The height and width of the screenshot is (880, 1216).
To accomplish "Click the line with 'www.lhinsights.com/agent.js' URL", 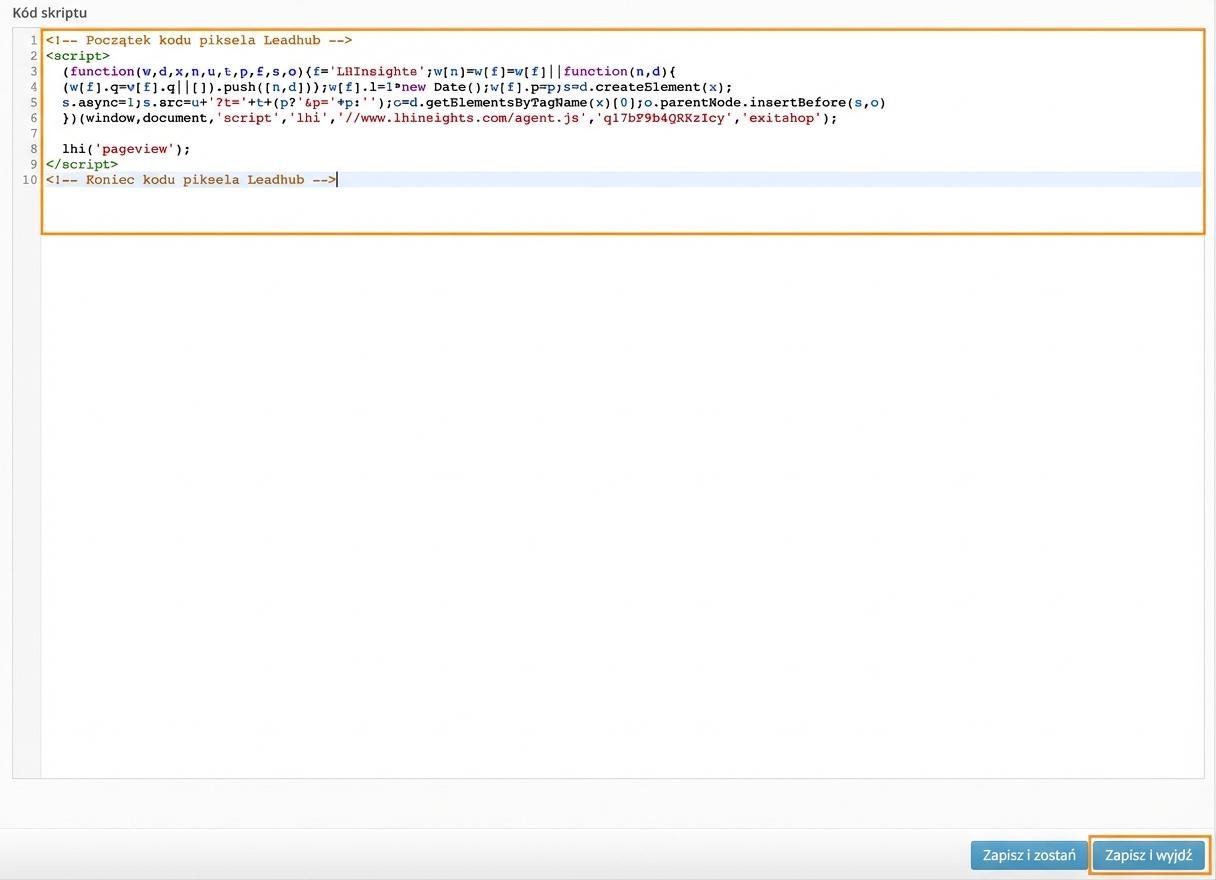I will coord(450,118).
